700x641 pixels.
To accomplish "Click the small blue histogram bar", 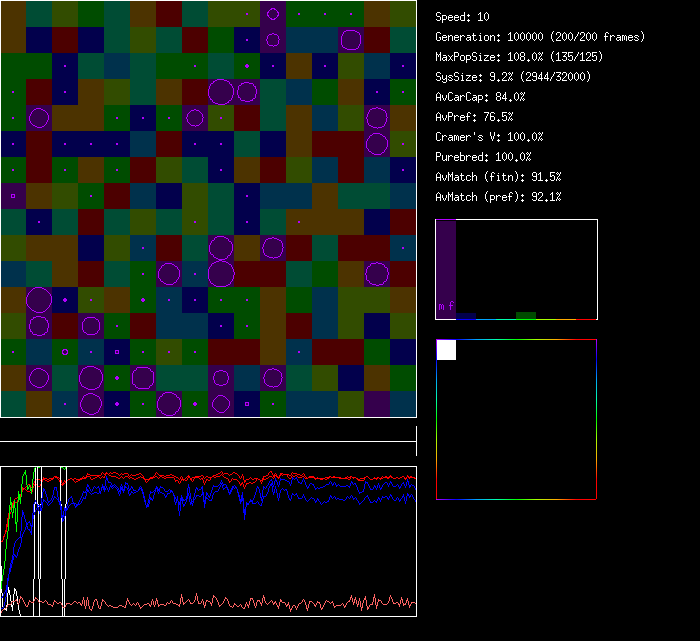I will pyautogui.click(x=466, y=316).
